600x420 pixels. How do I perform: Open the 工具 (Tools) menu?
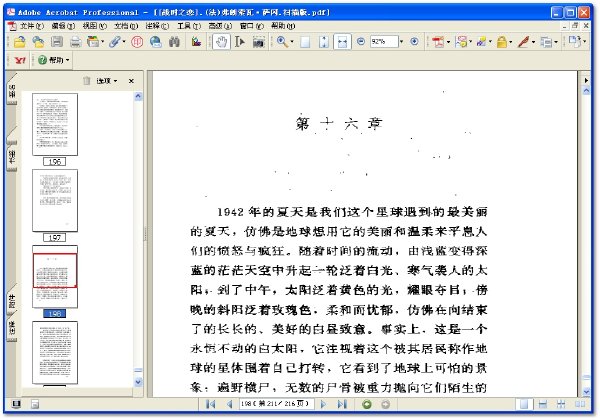189,26
